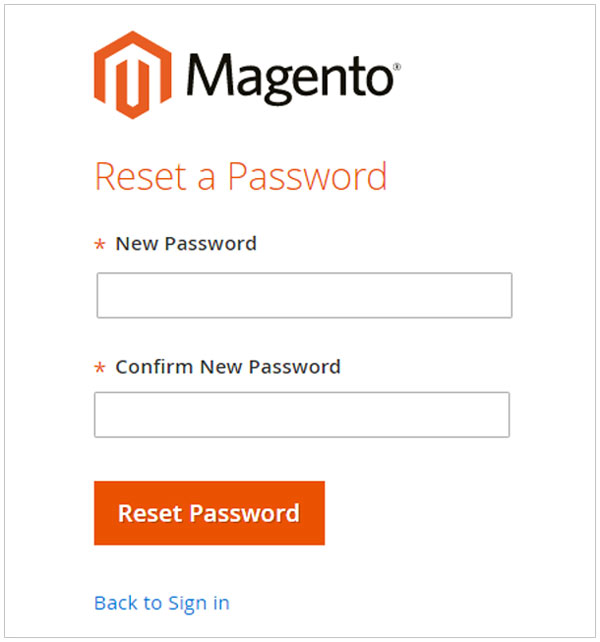Click the word Password on the orange button

245,514
